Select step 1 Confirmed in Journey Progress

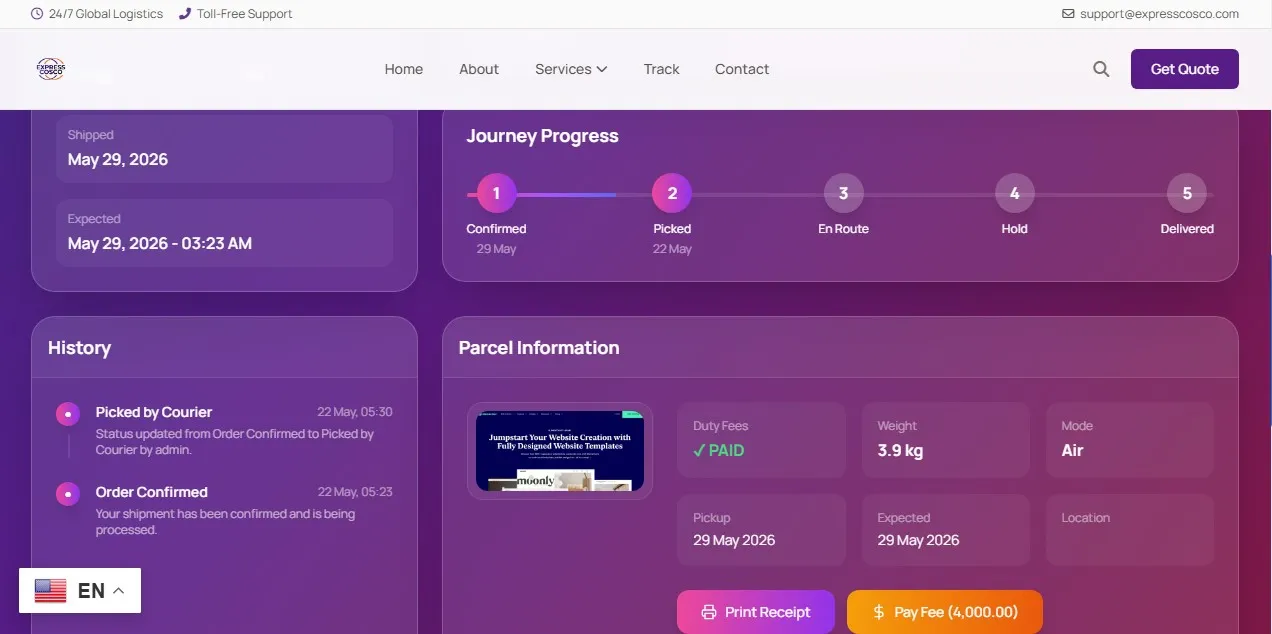[x=496, y=193]
